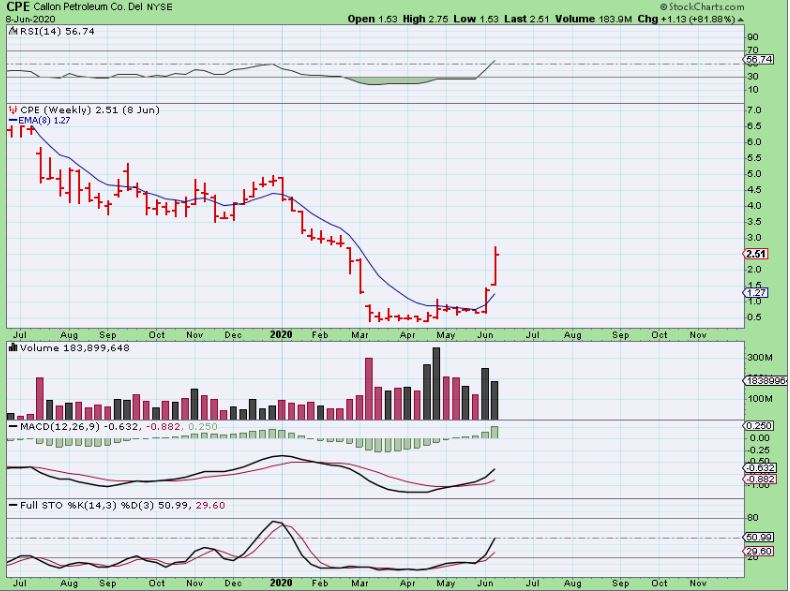Click the 2020 label on bottom stochastic axis
The width and height of the screenshot is (790, 591).
click(x=281, y=582)
